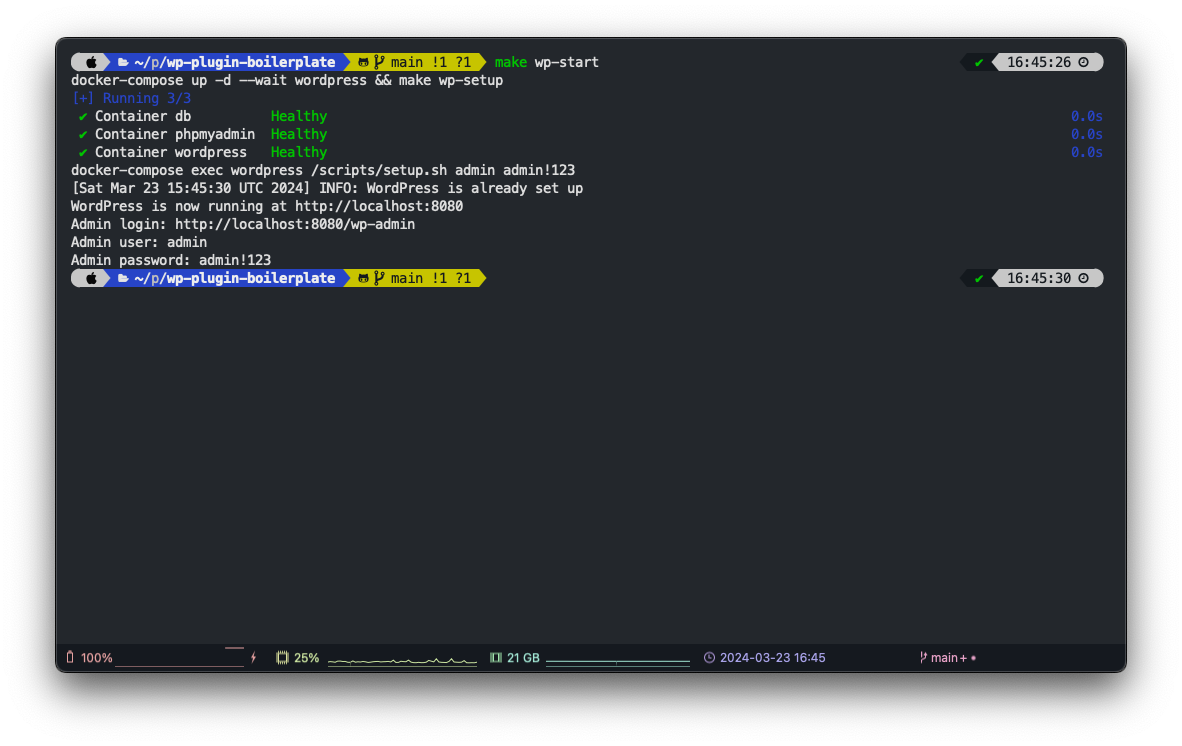Click the main+ branch label in the status bar
The height and width of the screenshot is (746, 1182).
(948, 658)
